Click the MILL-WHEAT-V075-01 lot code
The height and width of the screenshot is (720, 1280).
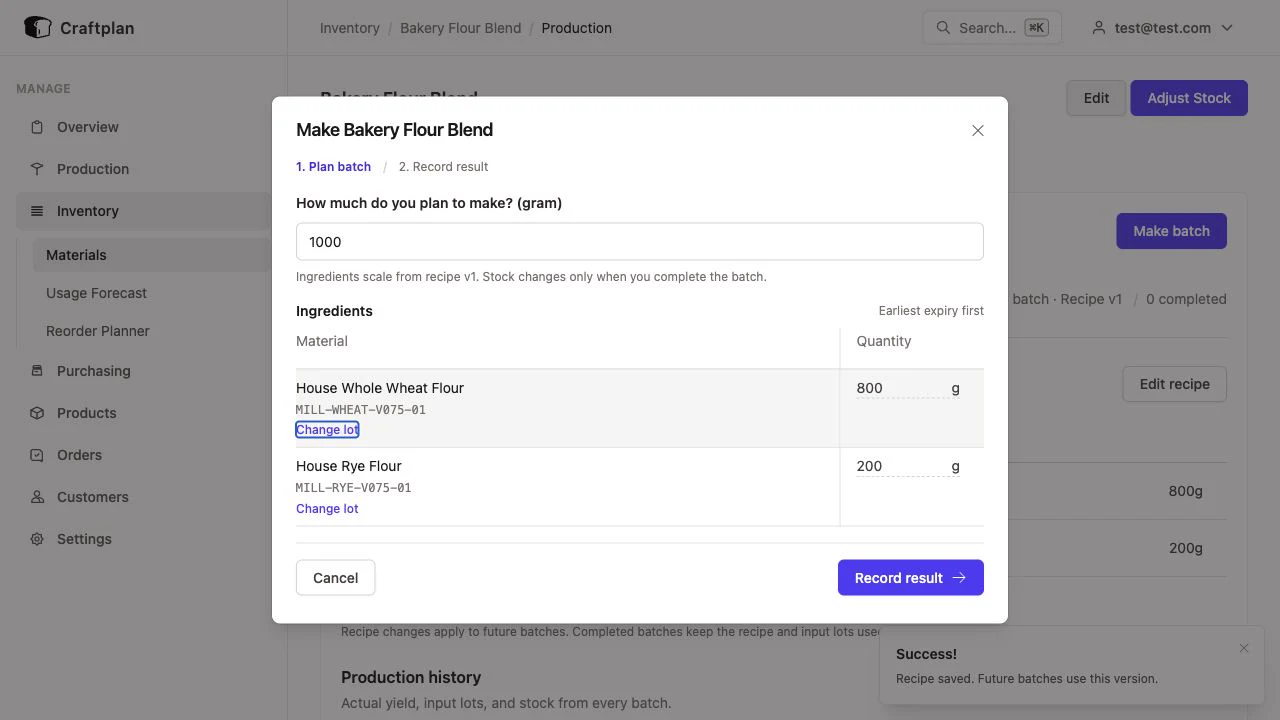[361, 410]
